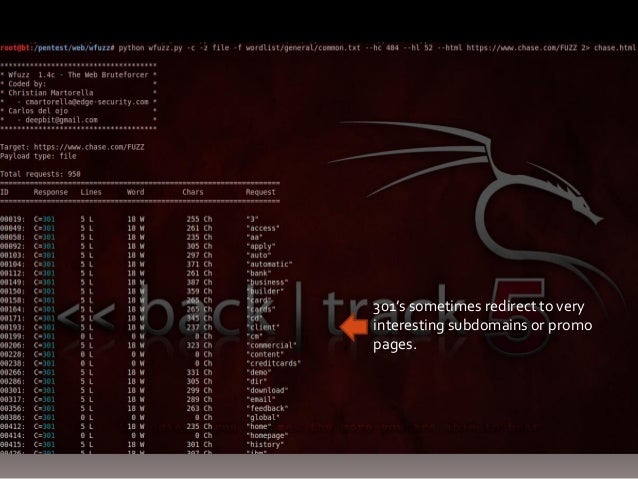Screen dimensions: 638x479
Task: Click the "chase.html" output filename
Action: (614, 48)
